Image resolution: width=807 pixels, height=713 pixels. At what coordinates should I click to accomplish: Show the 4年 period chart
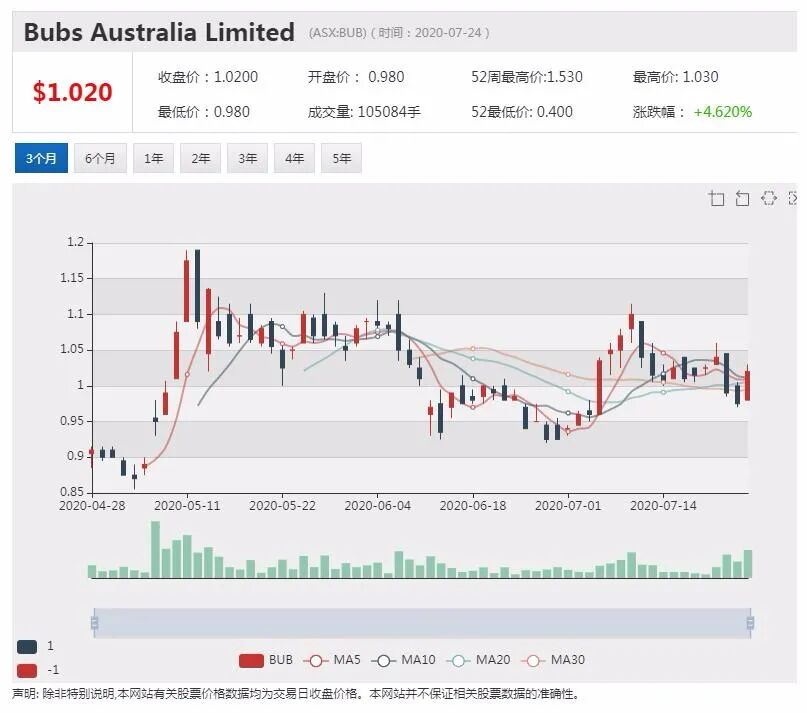tap(294, 158)
